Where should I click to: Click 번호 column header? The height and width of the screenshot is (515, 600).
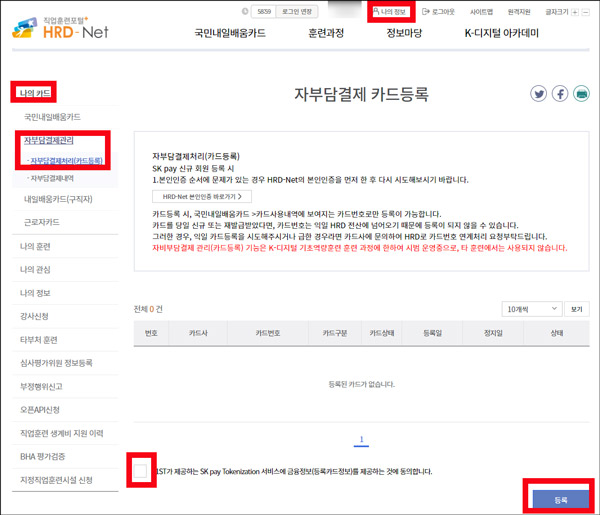[x=151, y=333]
